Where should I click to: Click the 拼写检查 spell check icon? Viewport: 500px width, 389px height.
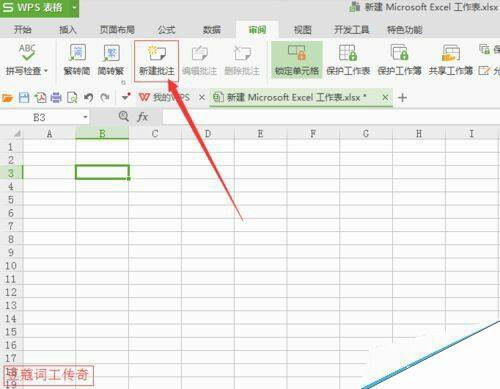(x=27, y=53)
